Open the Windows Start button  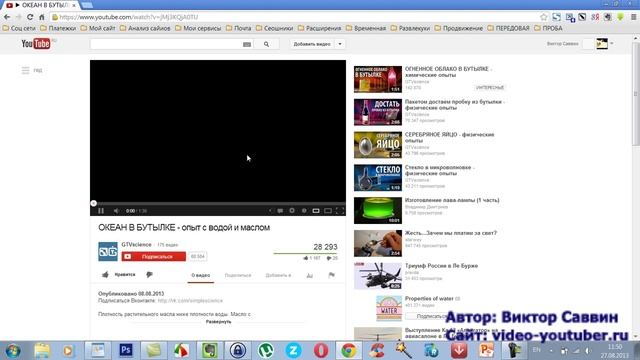(x=13, y=350)
